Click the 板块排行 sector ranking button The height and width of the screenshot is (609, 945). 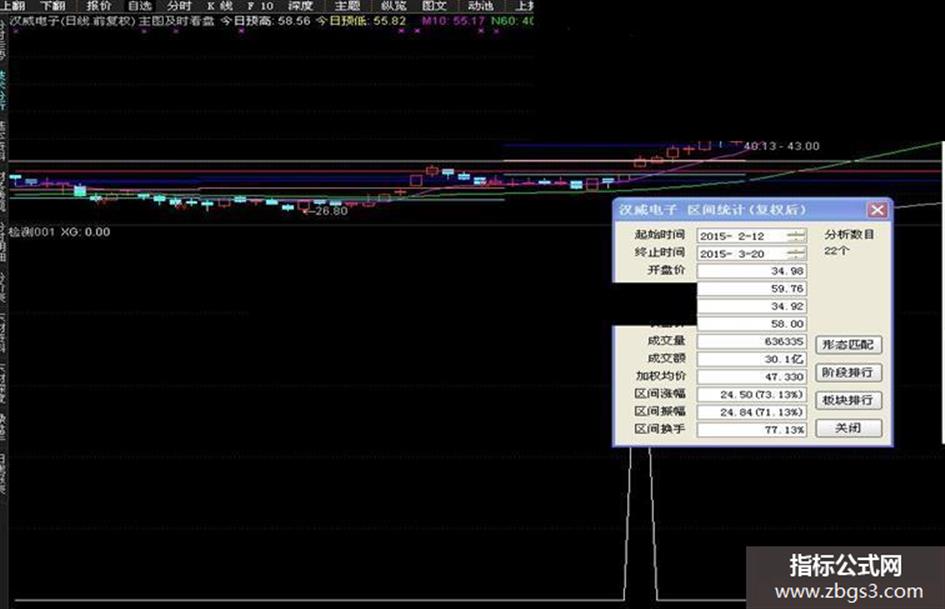849,400
